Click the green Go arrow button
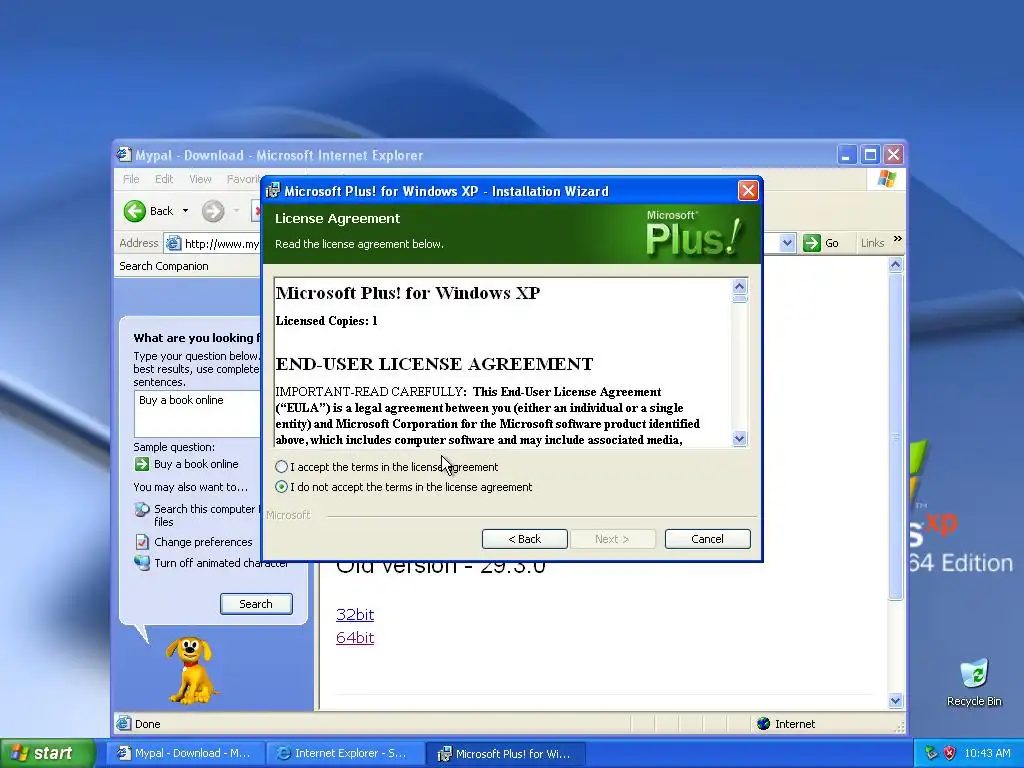1024x768 pixels. click(x=812, y=243)
